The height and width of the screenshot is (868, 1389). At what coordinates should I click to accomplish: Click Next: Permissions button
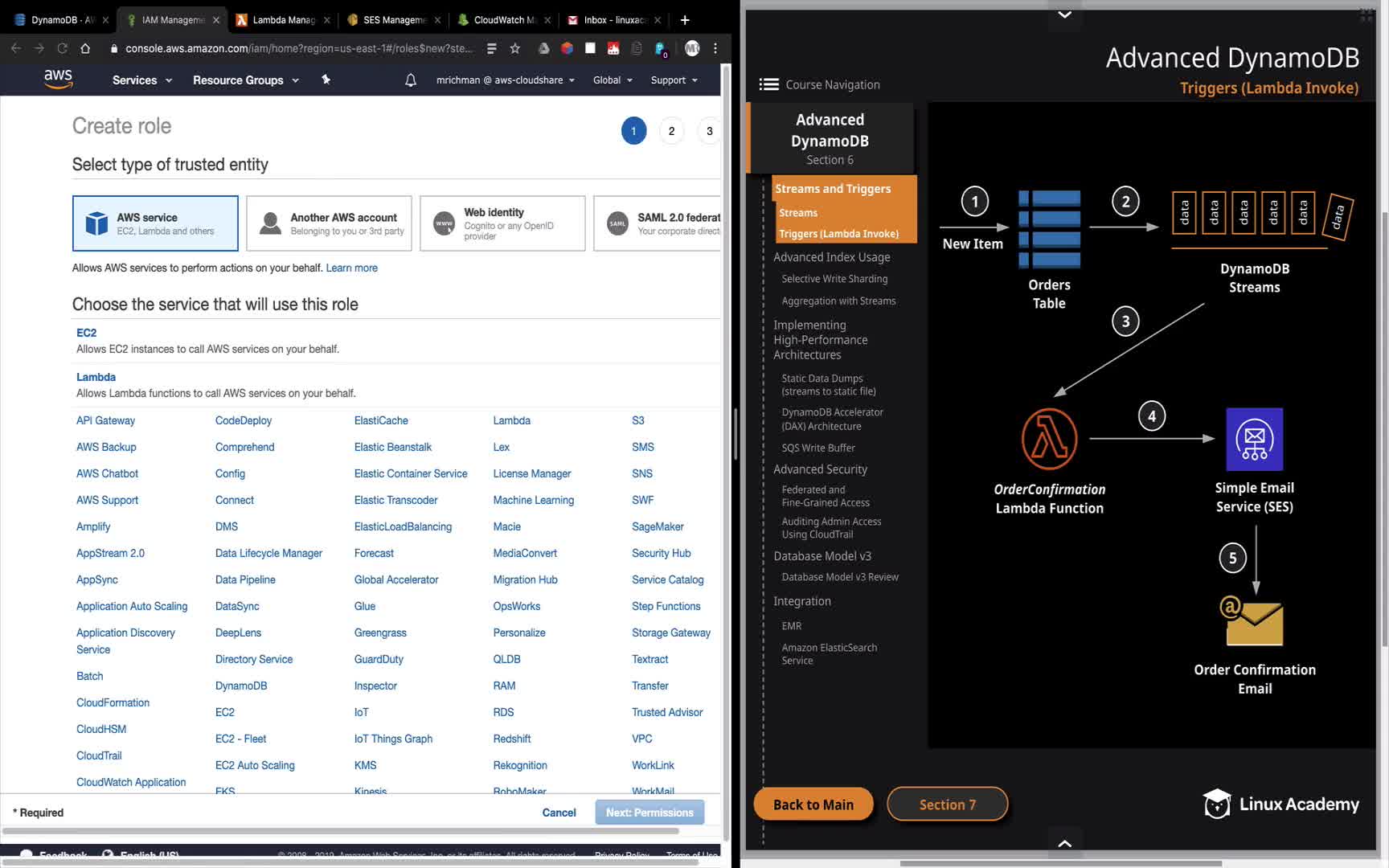(649, 813)
